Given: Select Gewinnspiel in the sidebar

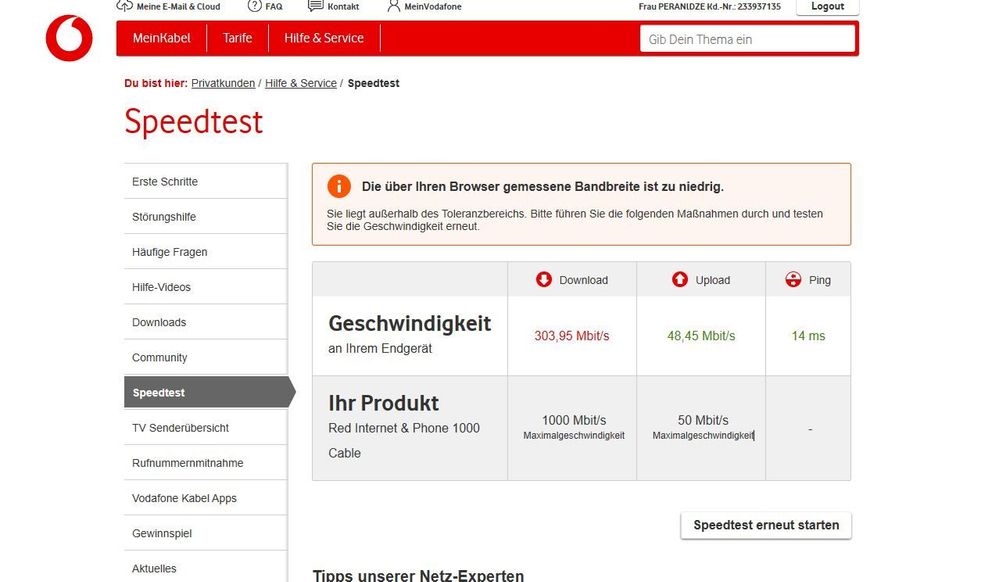Looking at the screenshot, I should tap(205, 533).
